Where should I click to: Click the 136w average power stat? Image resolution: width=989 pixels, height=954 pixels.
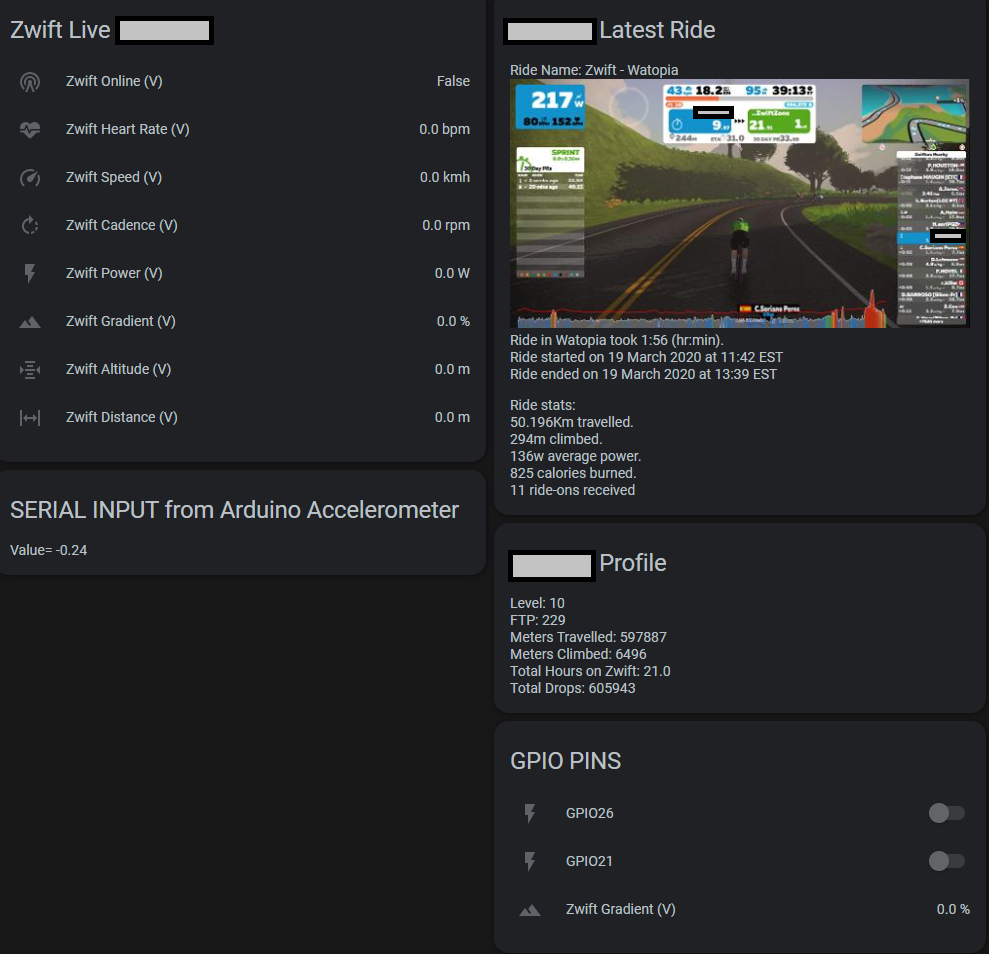pos(575,456)
